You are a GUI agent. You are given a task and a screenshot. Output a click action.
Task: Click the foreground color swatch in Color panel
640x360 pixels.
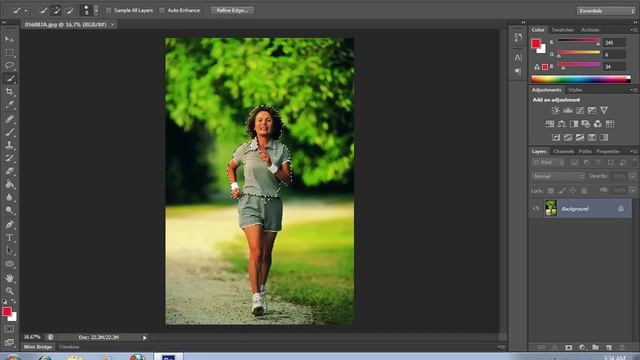click(x=536, y=43)
